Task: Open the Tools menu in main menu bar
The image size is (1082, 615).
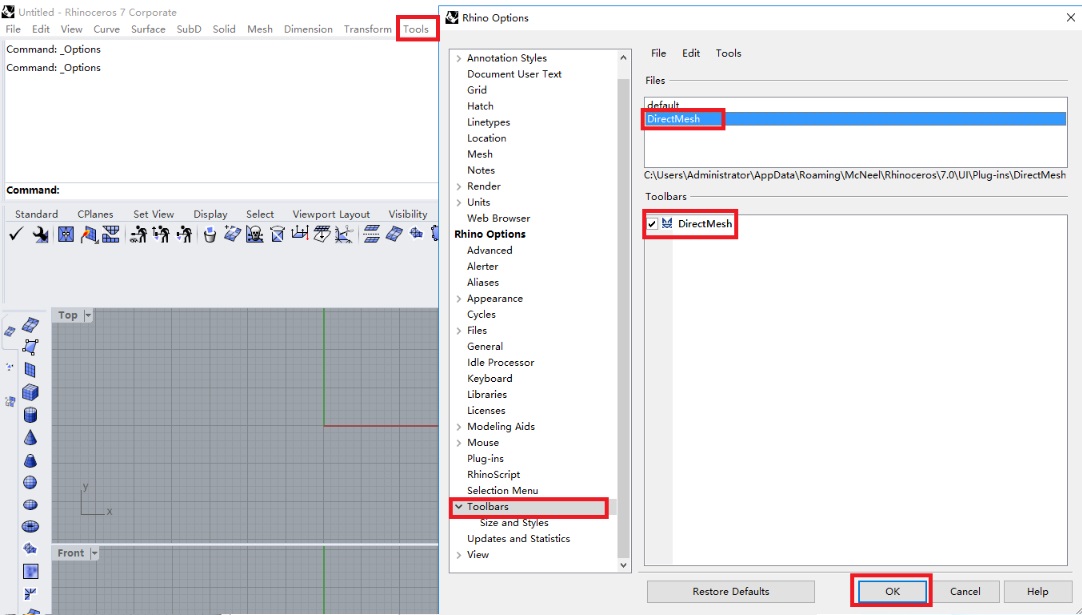Action: pos(416,29)
